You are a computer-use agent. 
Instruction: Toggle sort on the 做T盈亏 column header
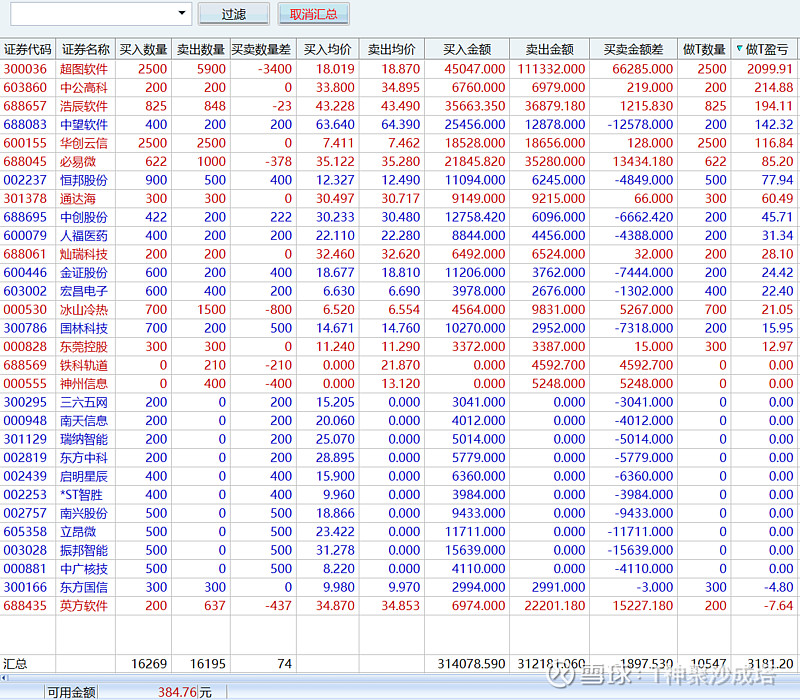pyautogui.click(x=765, y=49)
